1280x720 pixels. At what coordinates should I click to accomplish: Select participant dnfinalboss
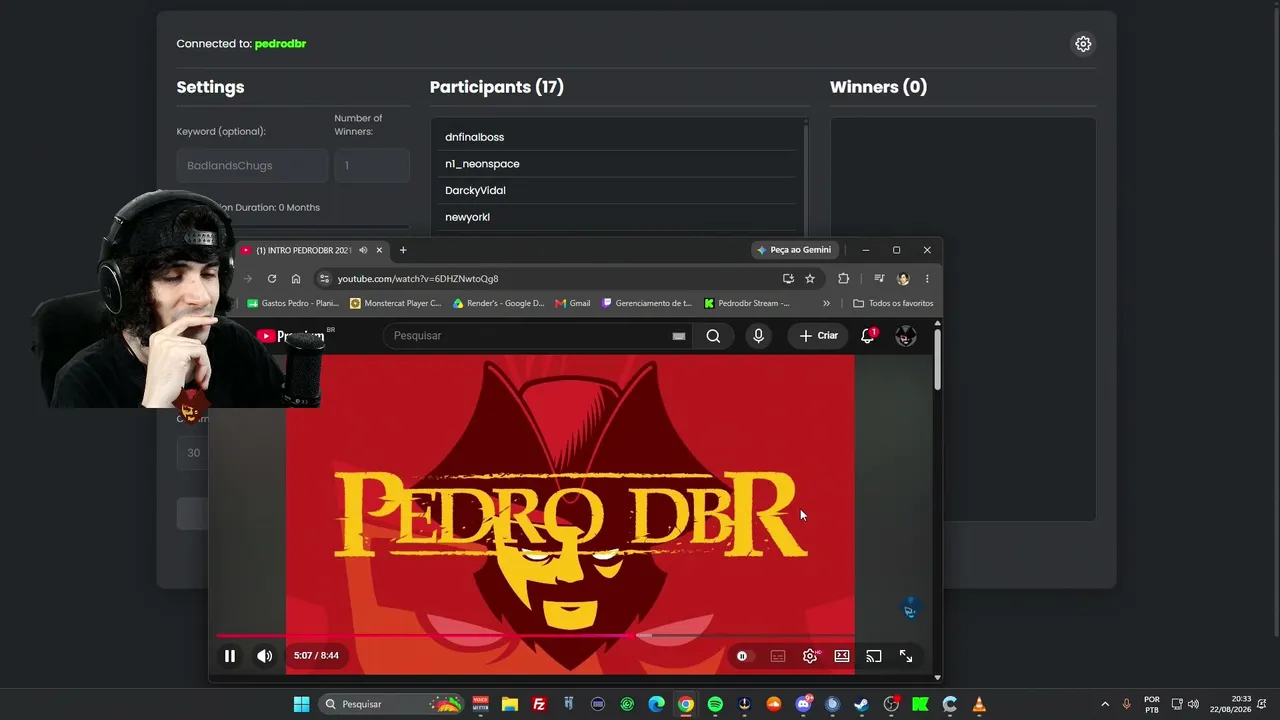point(616,137)
